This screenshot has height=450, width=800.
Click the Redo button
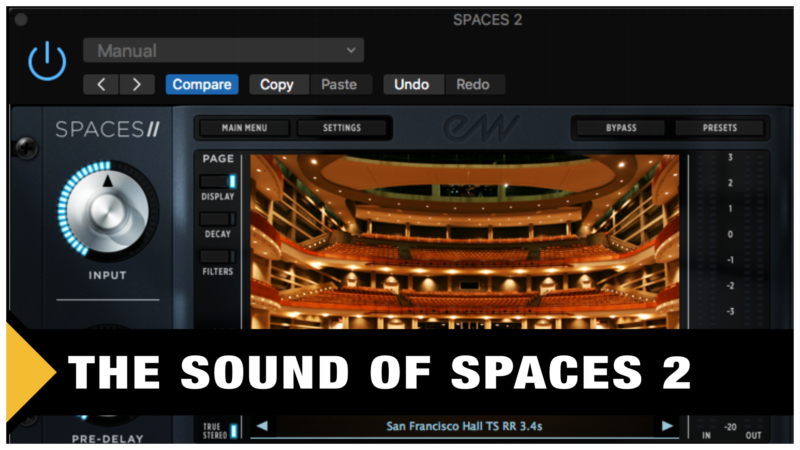coord(473,84)
